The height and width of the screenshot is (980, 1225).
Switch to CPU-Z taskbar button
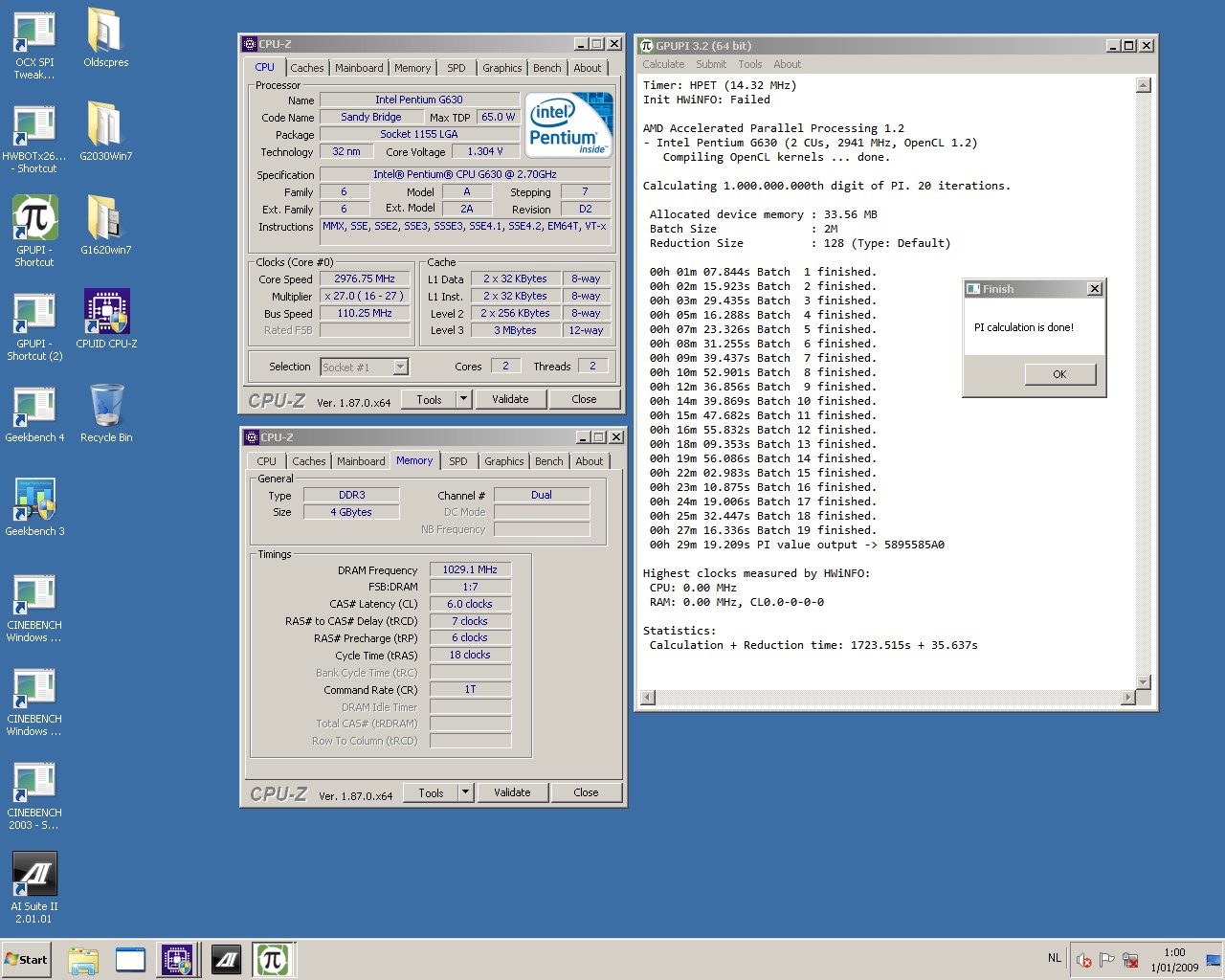point(177,960)
